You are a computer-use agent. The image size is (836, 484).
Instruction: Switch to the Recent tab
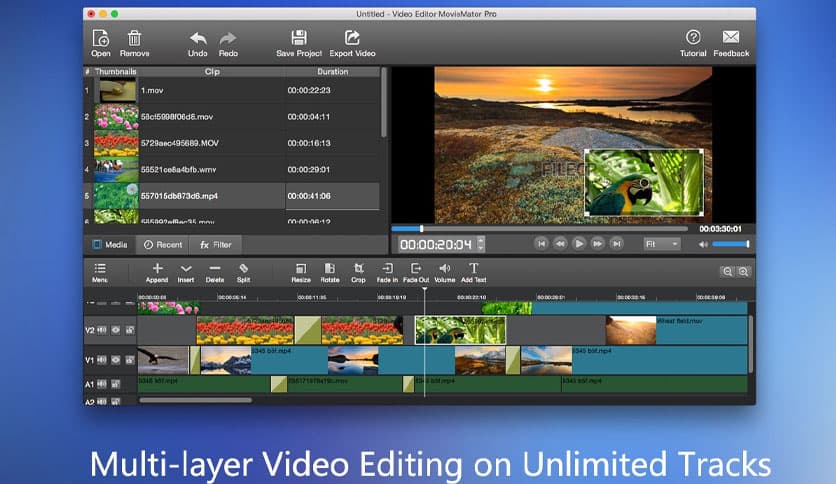163,245
